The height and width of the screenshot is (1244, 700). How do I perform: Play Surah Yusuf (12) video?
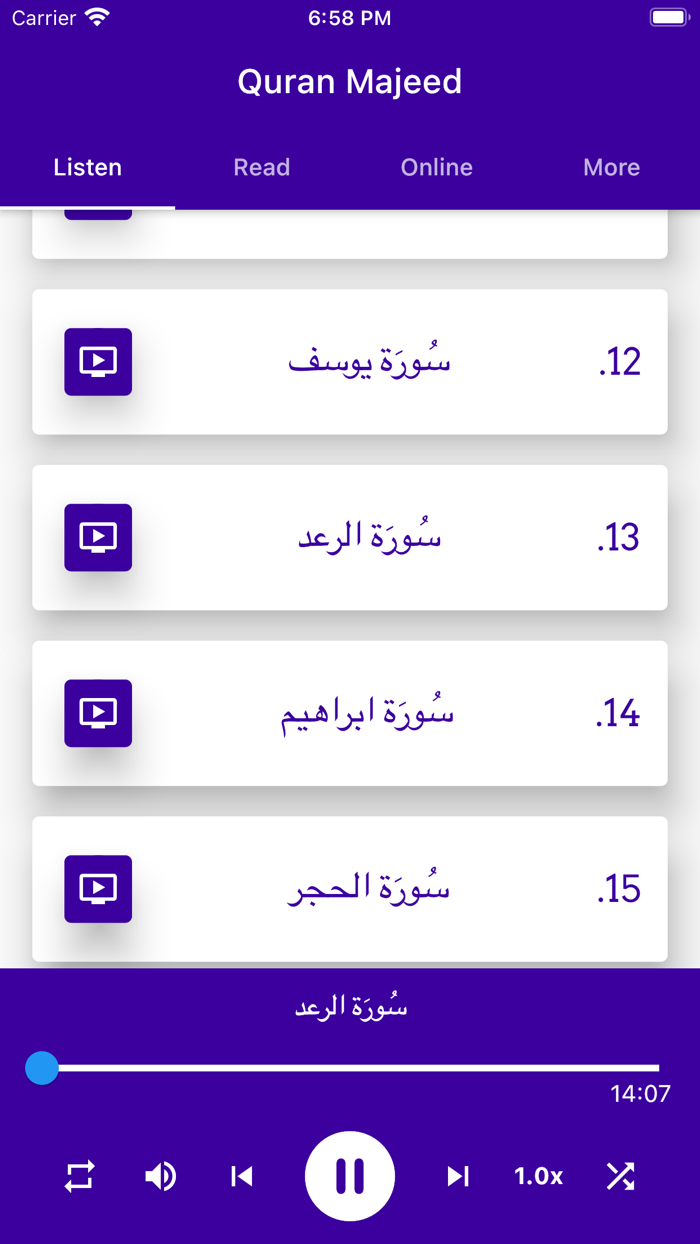pyautogui.click(x=97, y=362)
